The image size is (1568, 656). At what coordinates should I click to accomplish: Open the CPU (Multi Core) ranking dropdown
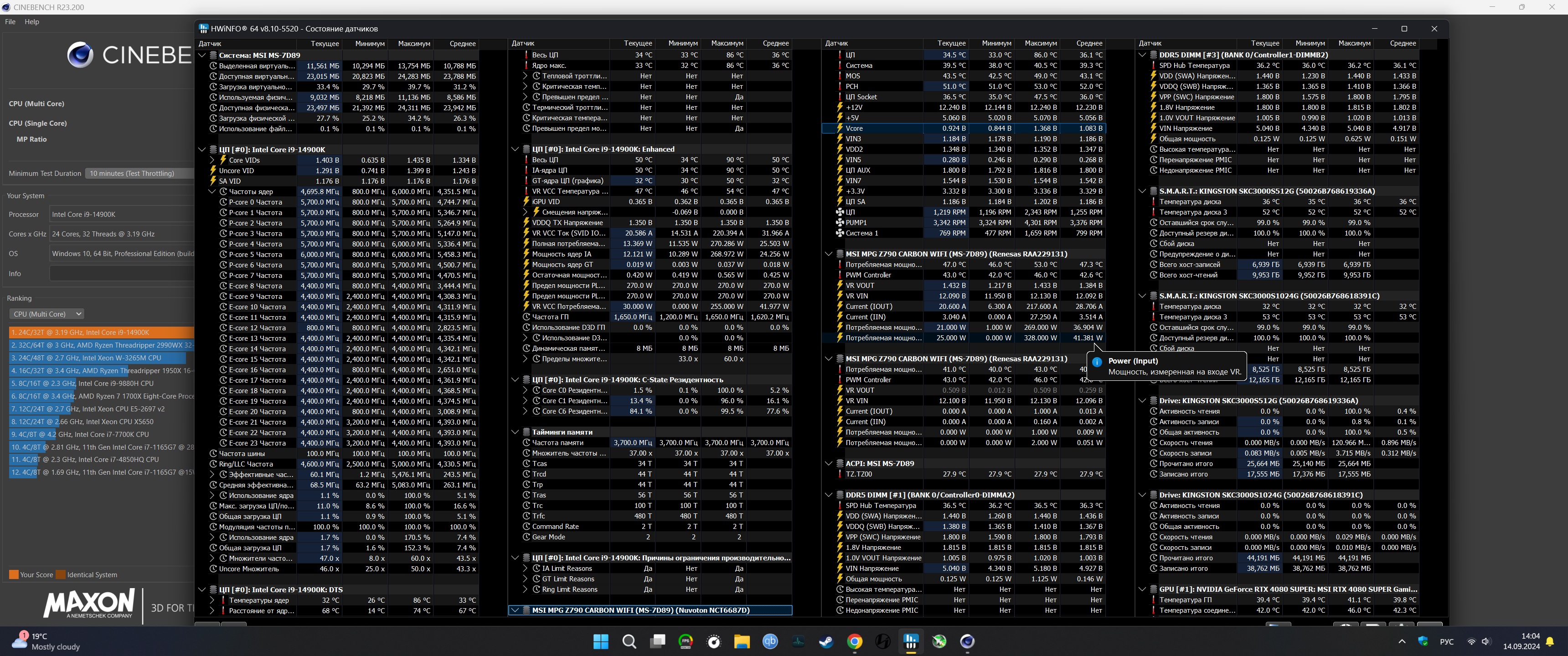(47, 314)
